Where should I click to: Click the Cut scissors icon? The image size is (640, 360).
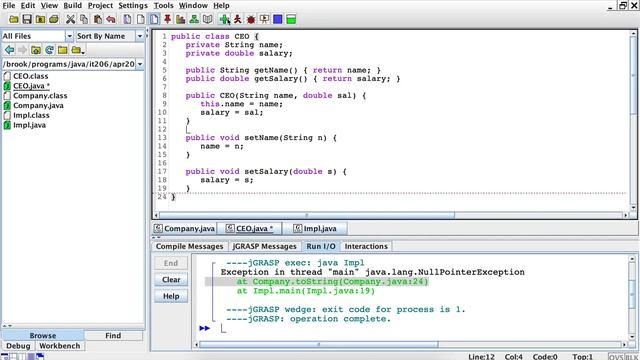point(71,19)
